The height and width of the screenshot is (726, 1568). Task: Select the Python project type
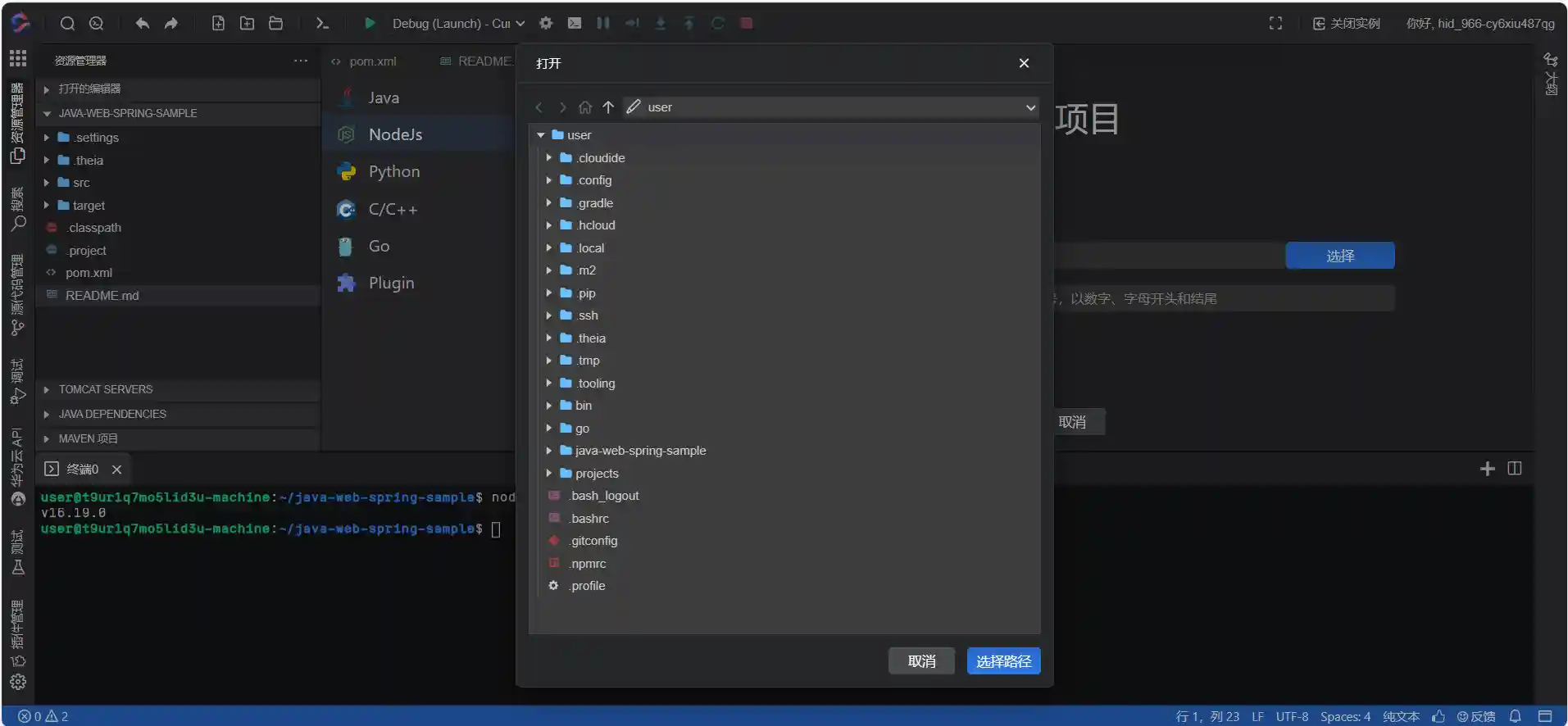click(393, 171)
